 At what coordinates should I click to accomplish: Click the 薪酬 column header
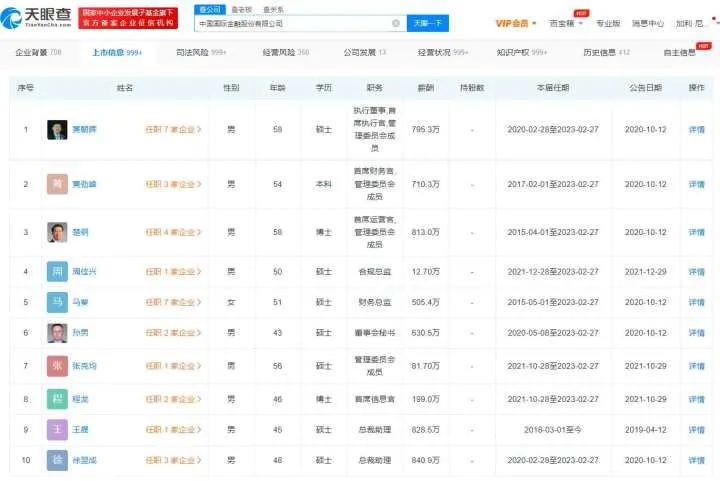tap(426, 87)
